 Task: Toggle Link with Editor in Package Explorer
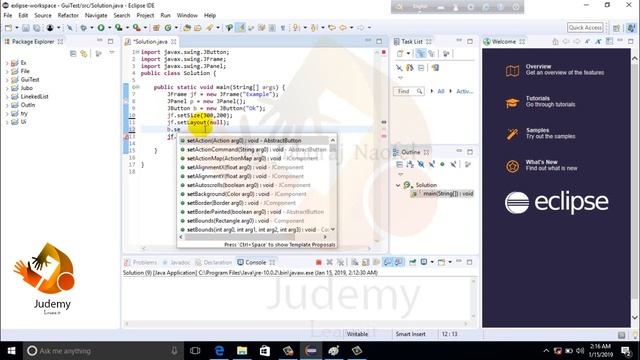point(84,53)
